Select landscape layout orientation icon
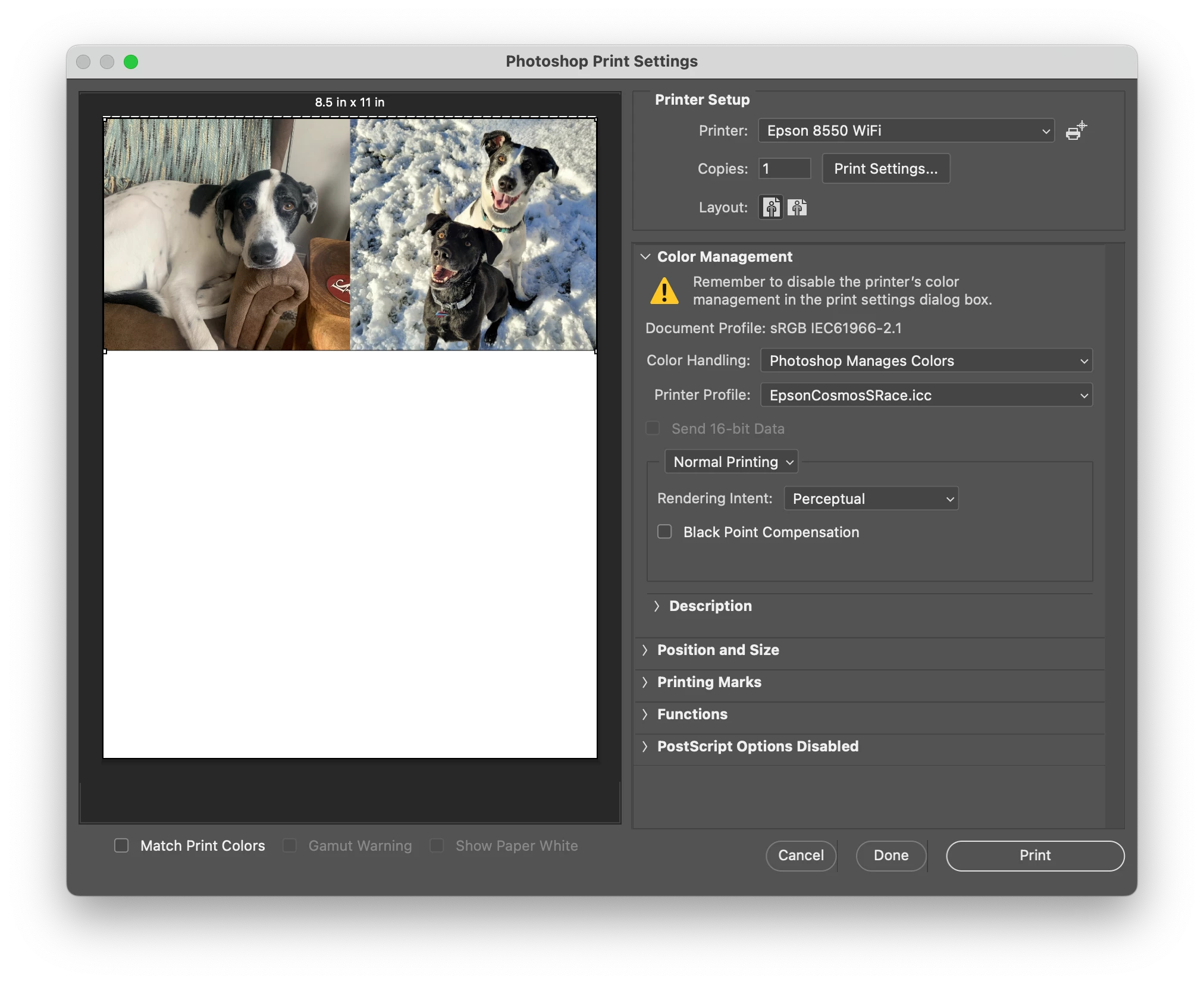This screenshot has height=984, width=1204. (797, 208)
